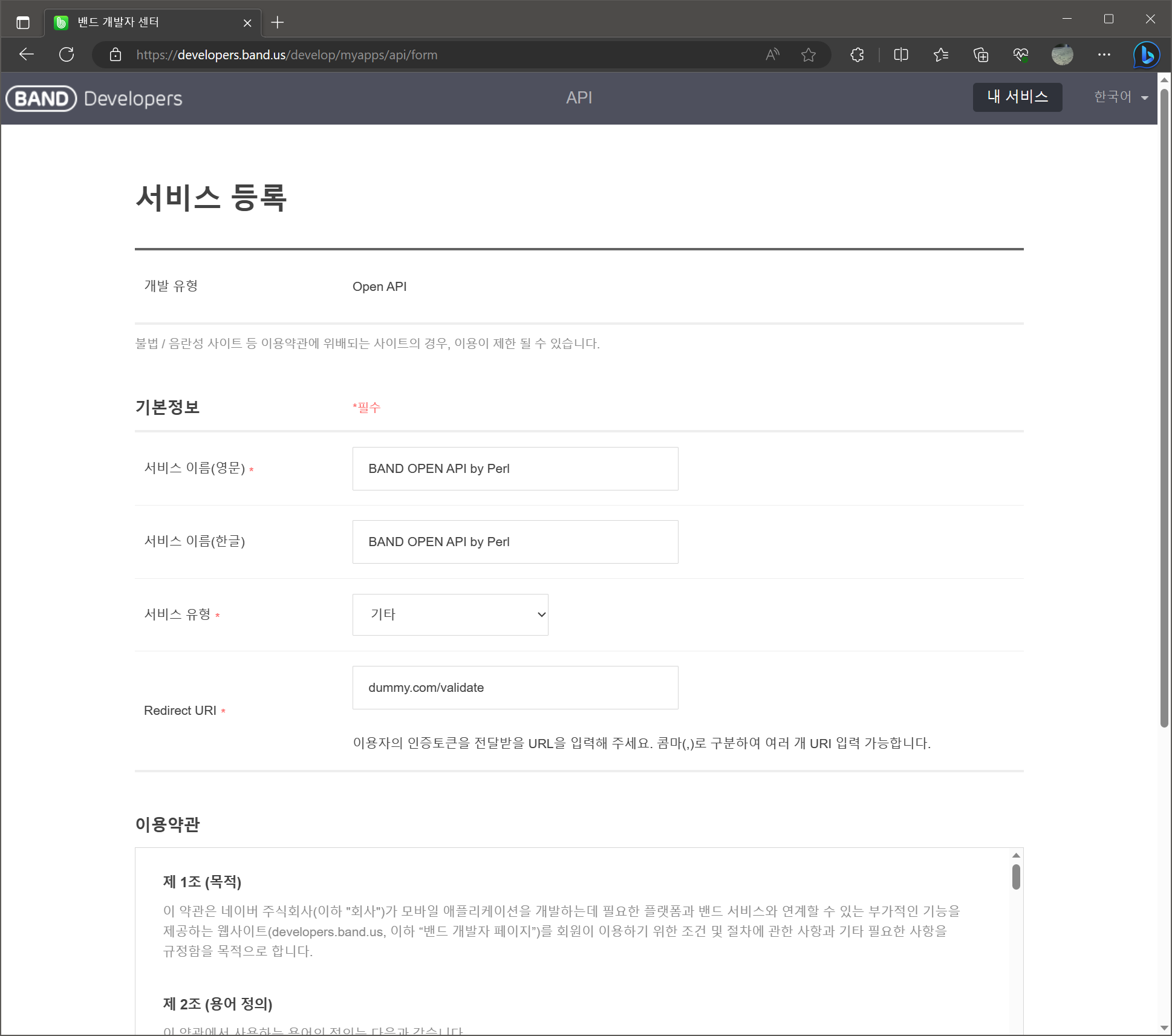Click the 기본정보 section heading

(167, 407)
